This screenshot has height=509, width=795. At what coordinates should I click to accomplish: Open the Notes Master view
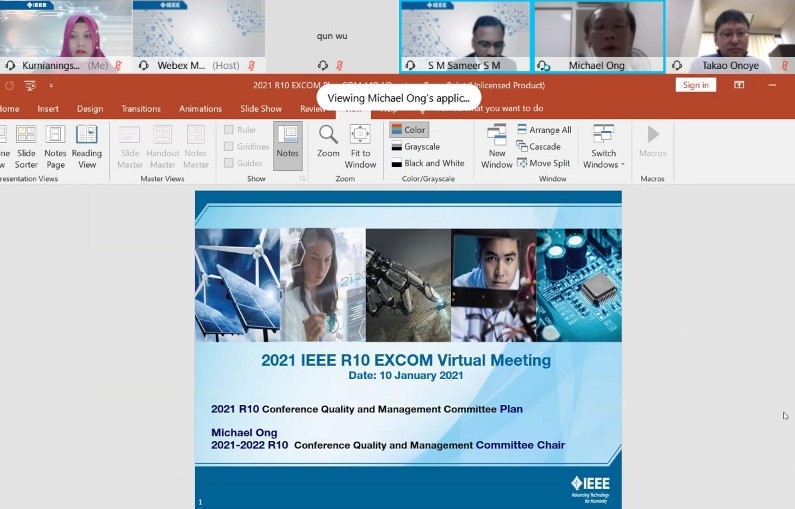pos(196,147)
